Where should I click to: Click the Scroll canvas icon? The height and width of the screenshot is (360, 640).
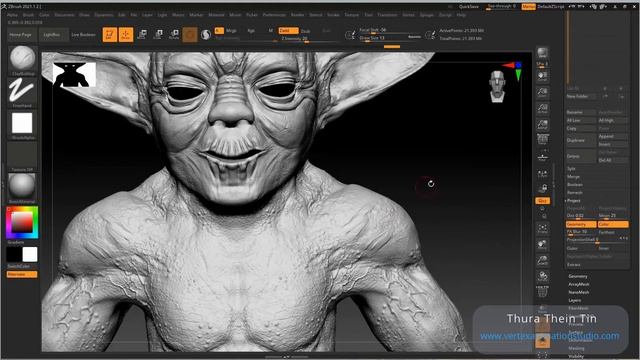point(542,76)
